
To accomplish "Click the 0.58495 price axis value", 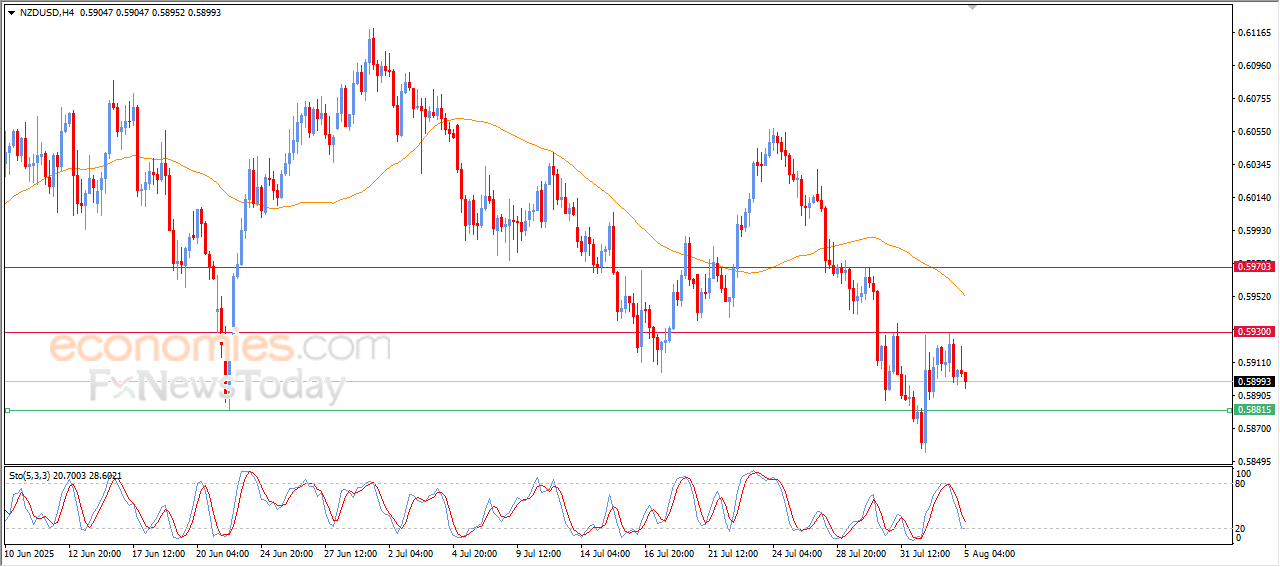I will point(1254,462).
